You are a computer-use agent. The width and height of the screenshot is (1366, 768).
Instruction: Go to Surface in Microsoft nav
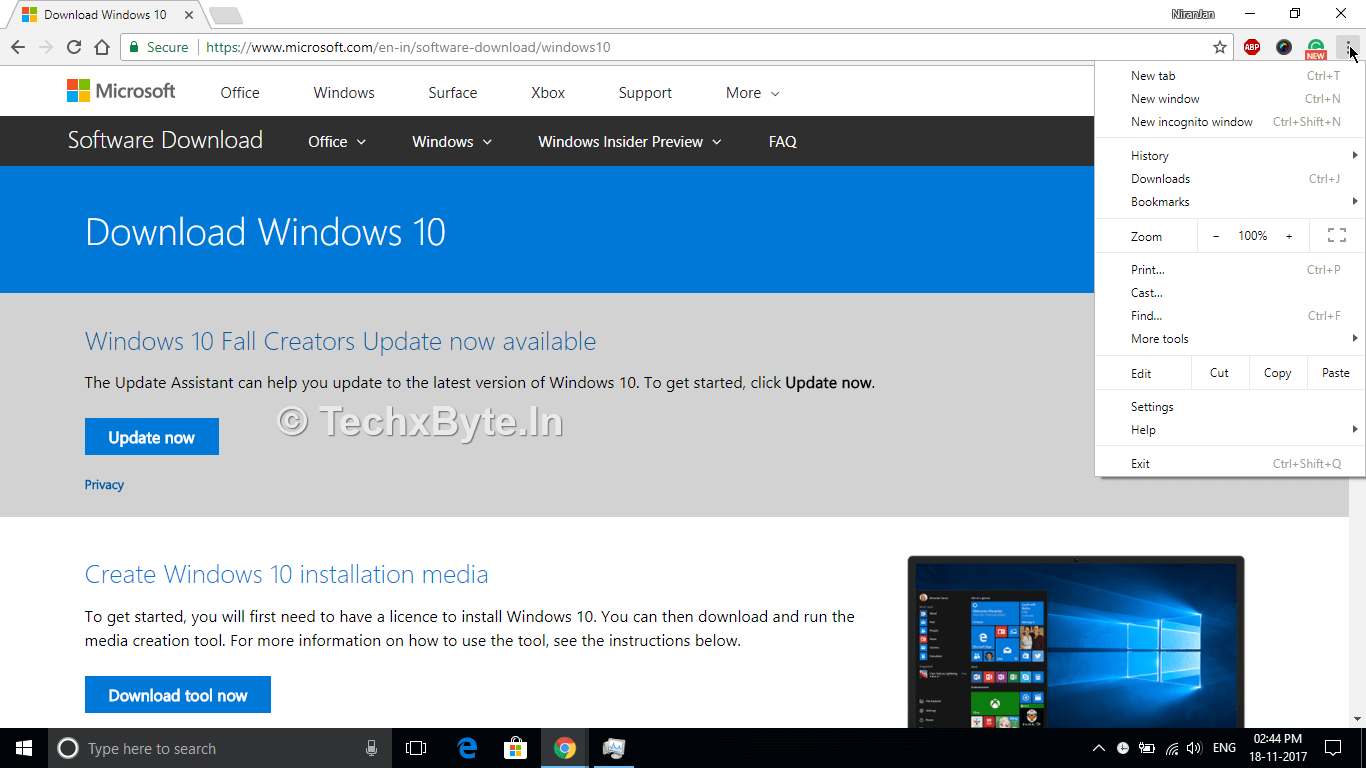453,93
